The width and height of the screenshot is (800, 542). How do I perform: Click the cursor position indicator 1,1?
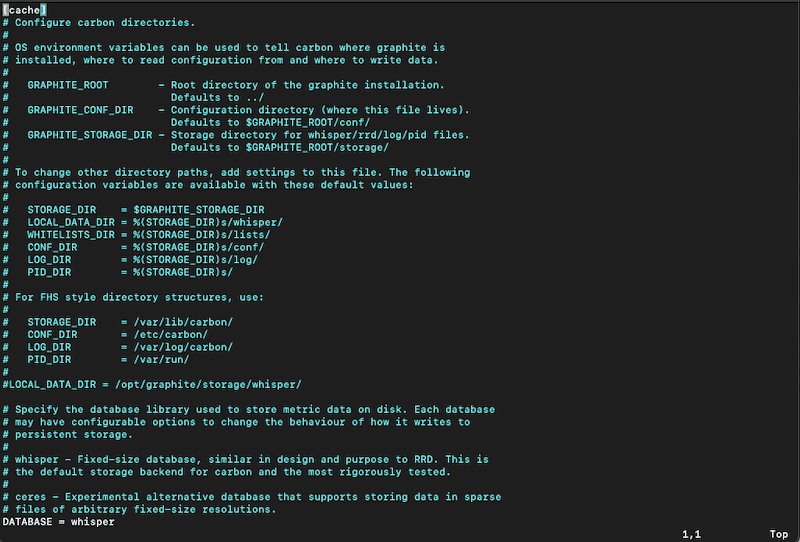click(x=691, y=534)
